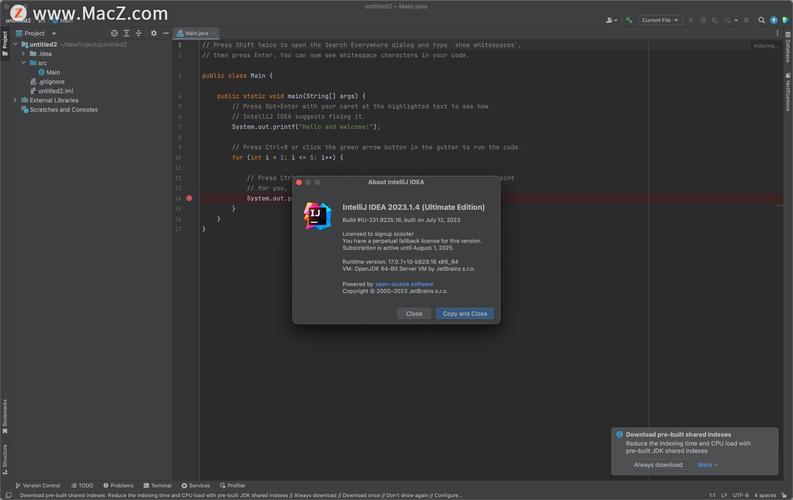Click the Collapse All icon in Project panel
The height and width of the screenshot is (500, 793).
[139, 33]
